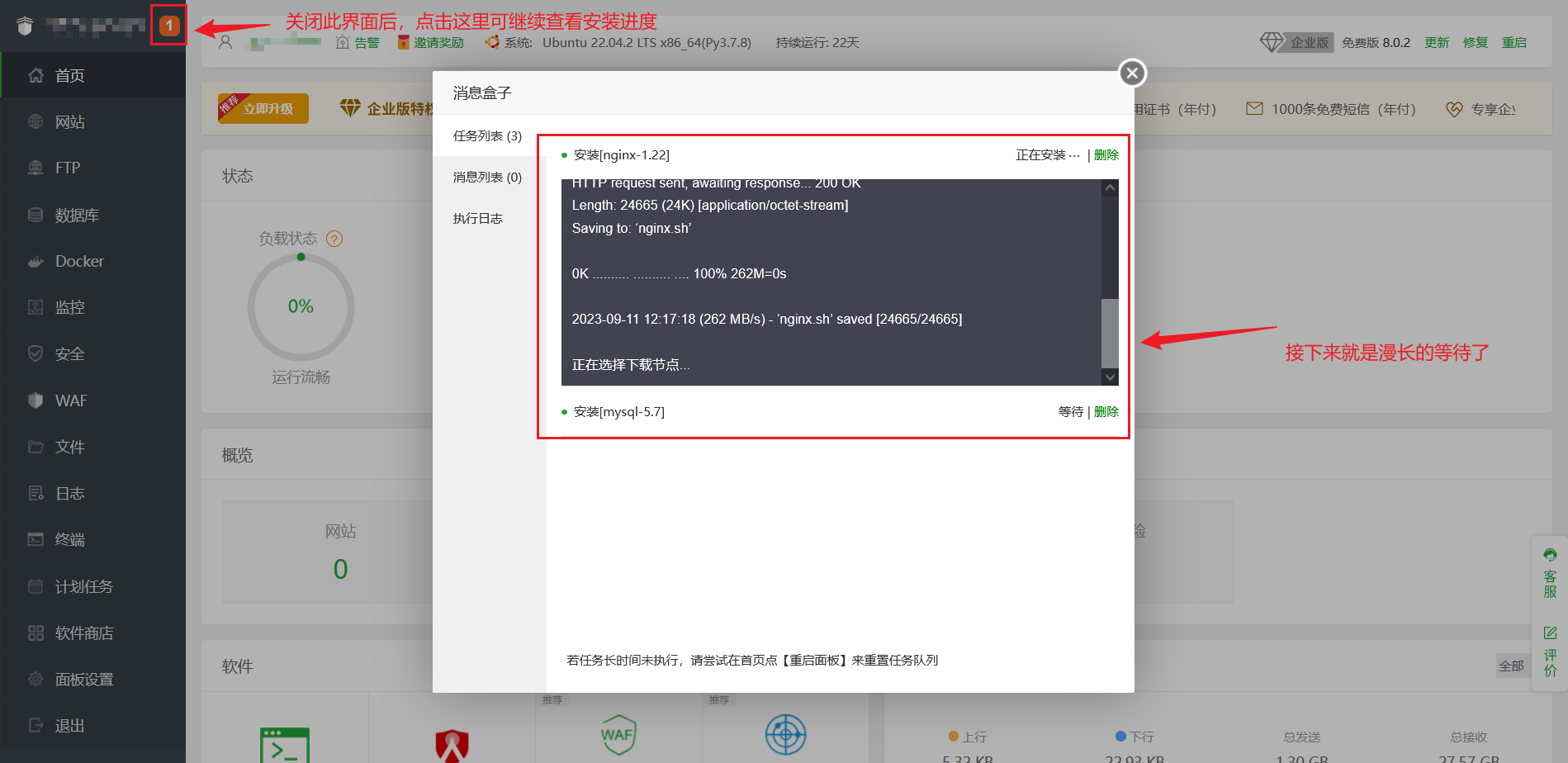Delete the mysql-5.7 install task
This screenshot has height=763, width=1568.
pyautogui.click(x=1106, y=411)
